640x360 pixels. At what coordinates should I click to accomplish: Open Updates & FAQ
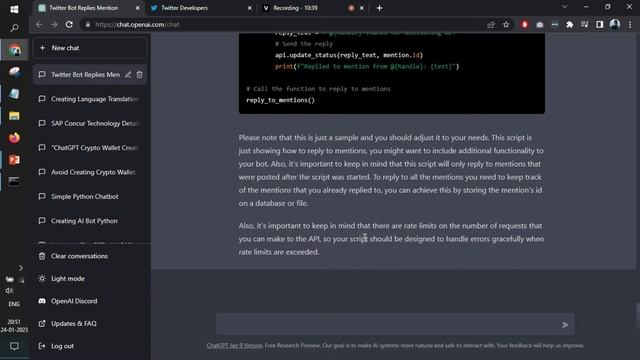89,324
